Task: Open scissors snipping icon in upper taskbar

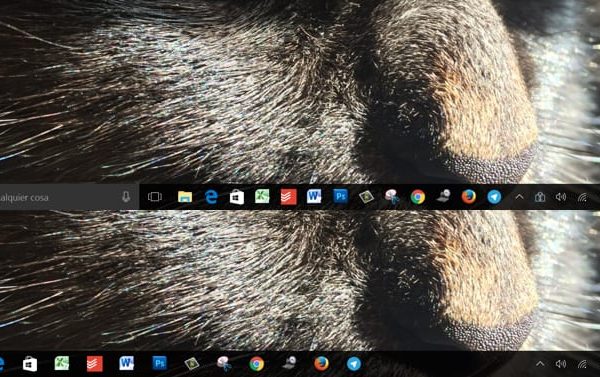Action: click(392, 197)
